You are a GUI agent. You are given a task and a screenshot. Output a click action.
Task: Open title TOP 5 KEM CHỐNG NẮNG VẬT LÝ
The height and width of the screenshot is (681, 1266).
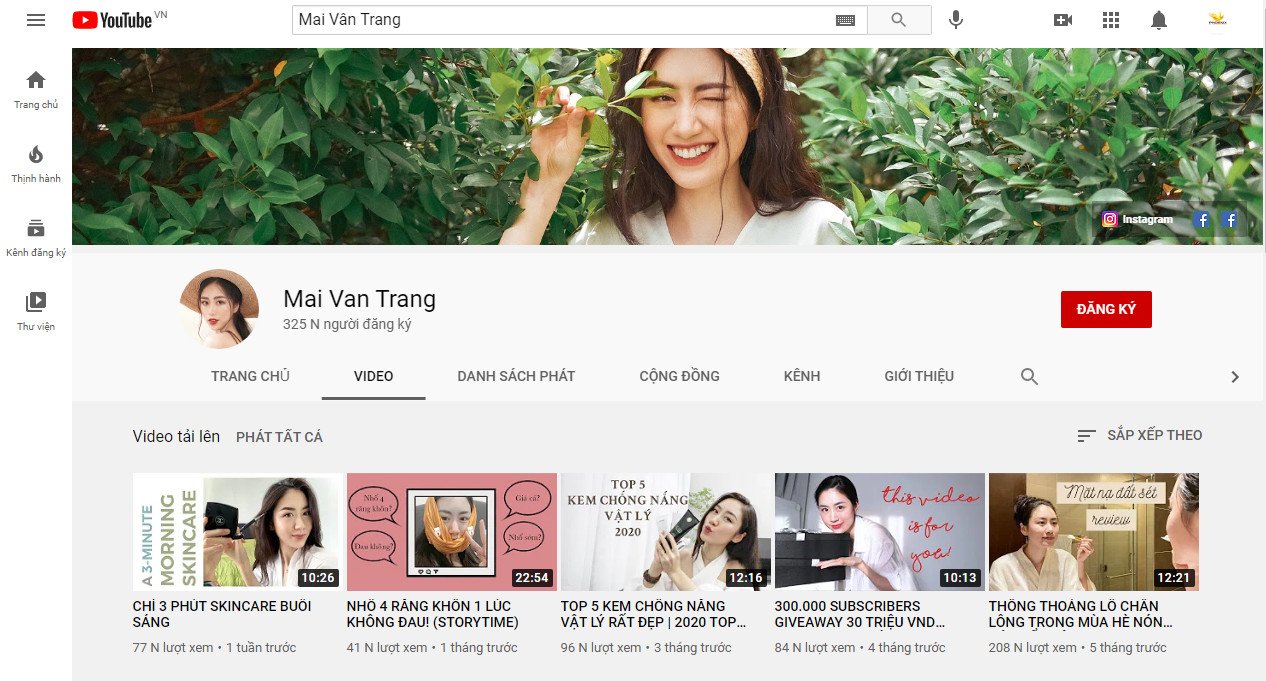coord(653,614)
